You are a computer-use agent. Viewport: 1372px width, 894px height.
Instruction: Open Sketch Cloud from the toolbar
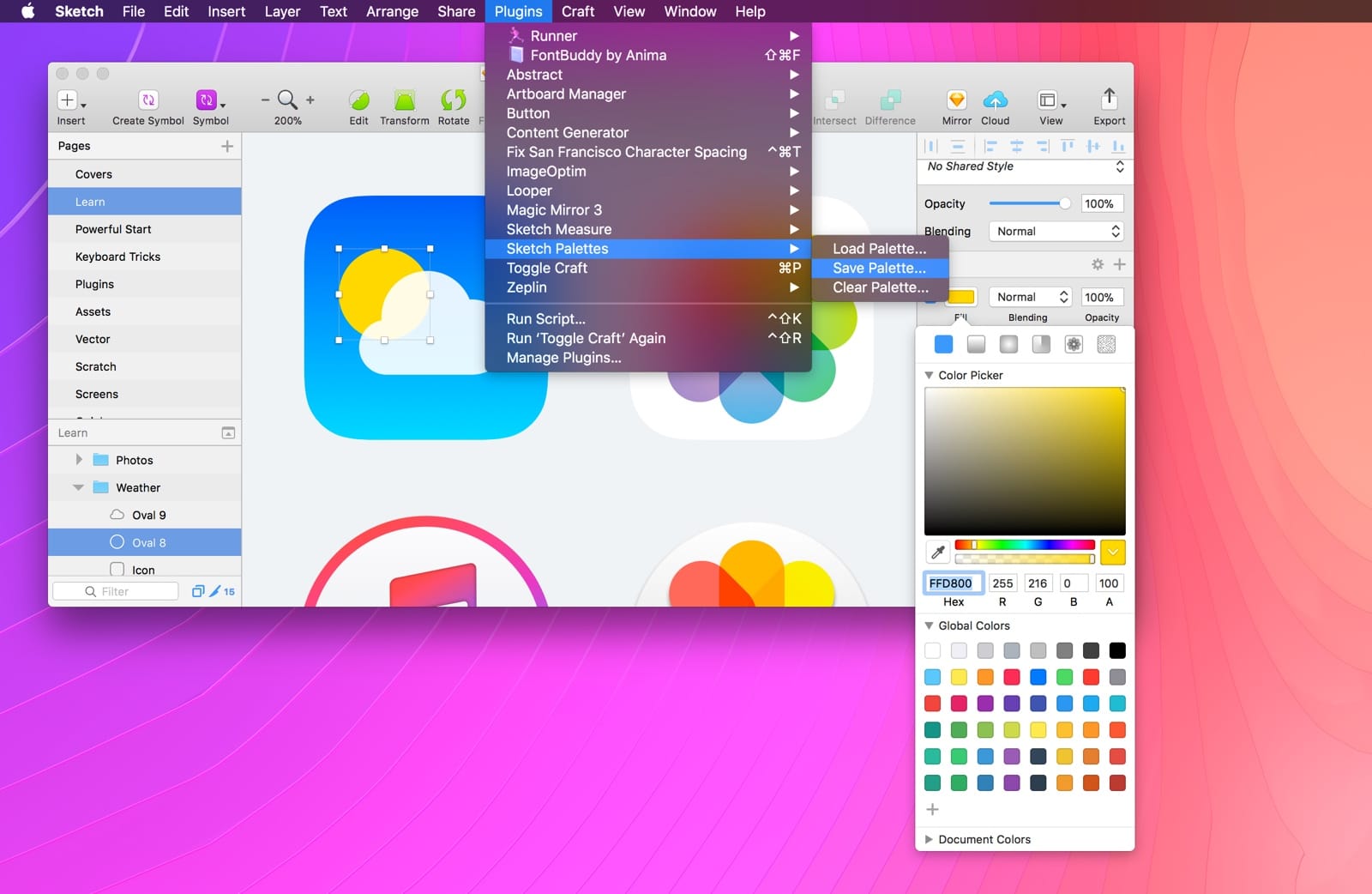point(995,100)
